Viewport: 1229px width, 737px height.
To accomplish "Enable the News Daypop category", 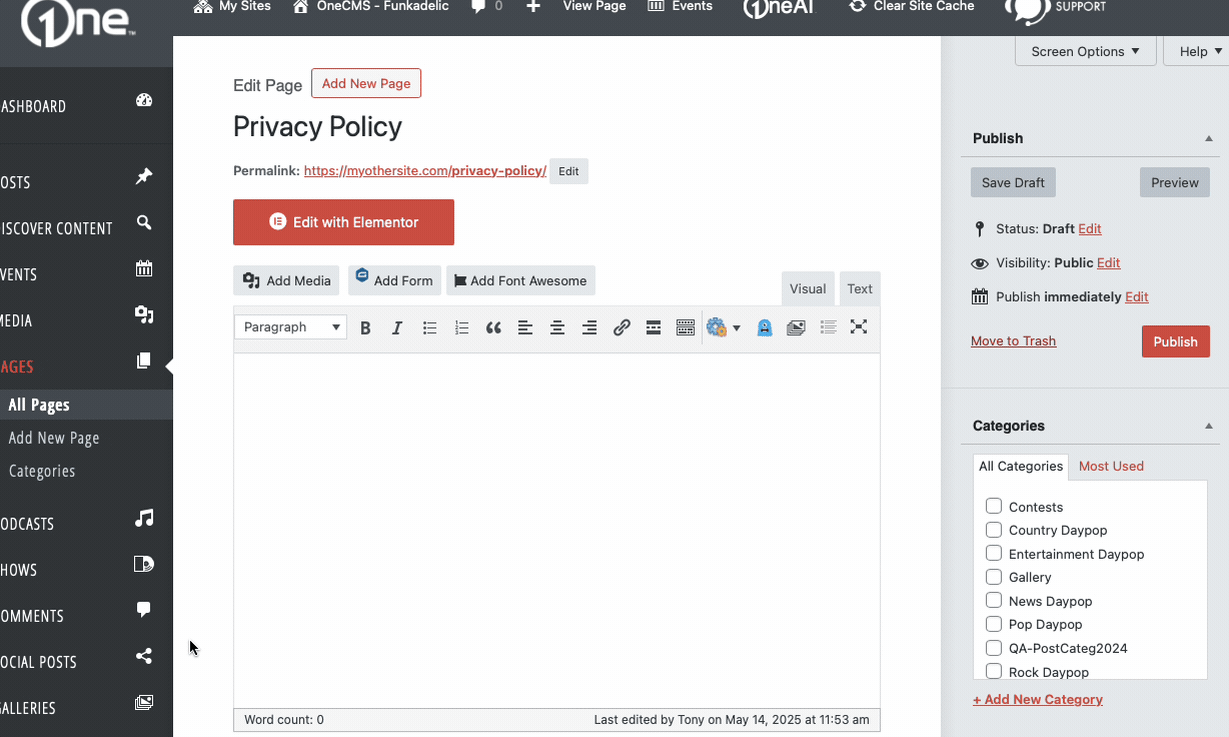I will [993, 599].
